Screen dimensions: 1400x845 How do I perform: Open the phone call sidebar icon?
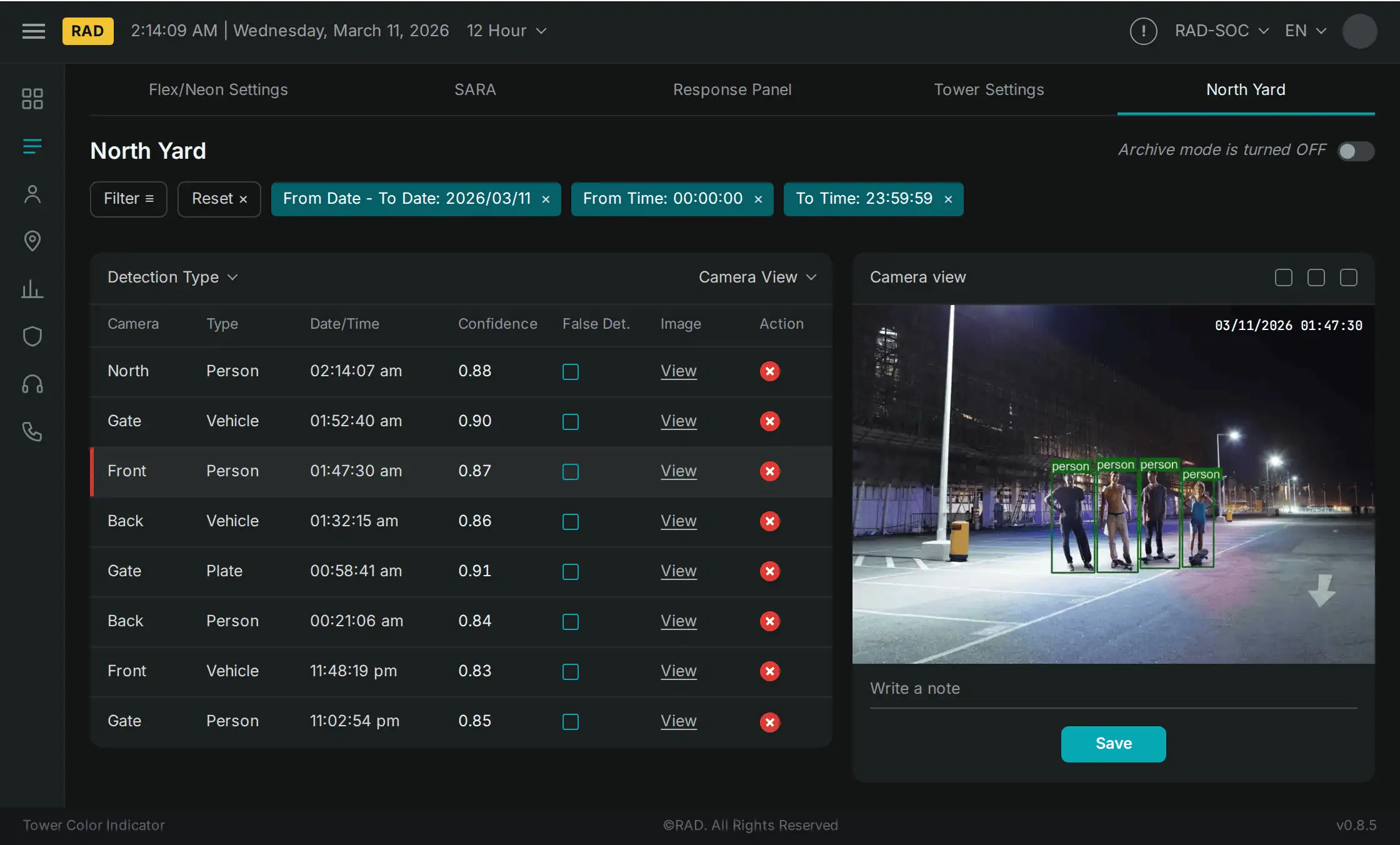click(x=32, y=431)
